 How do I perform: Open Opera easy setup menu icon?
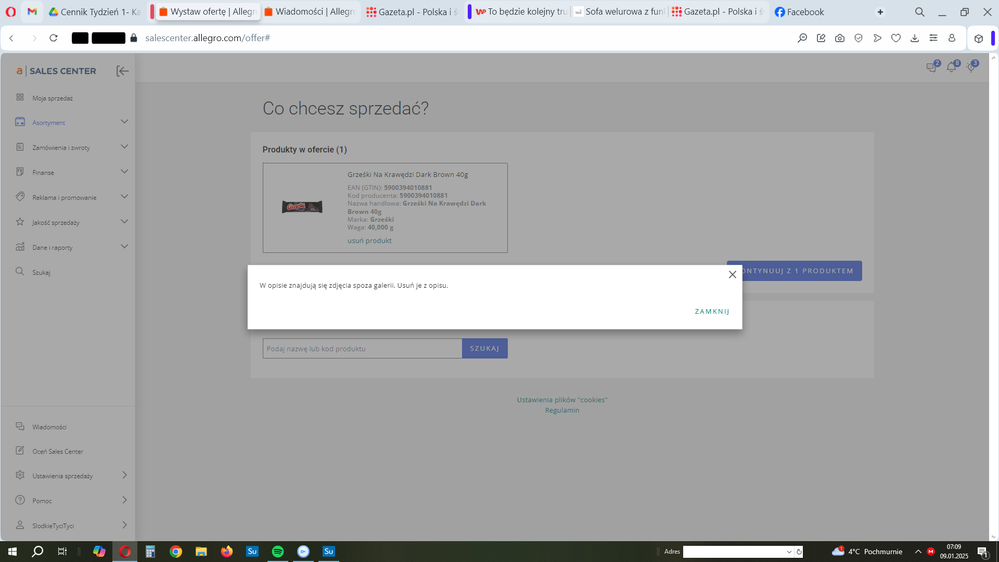933,38
